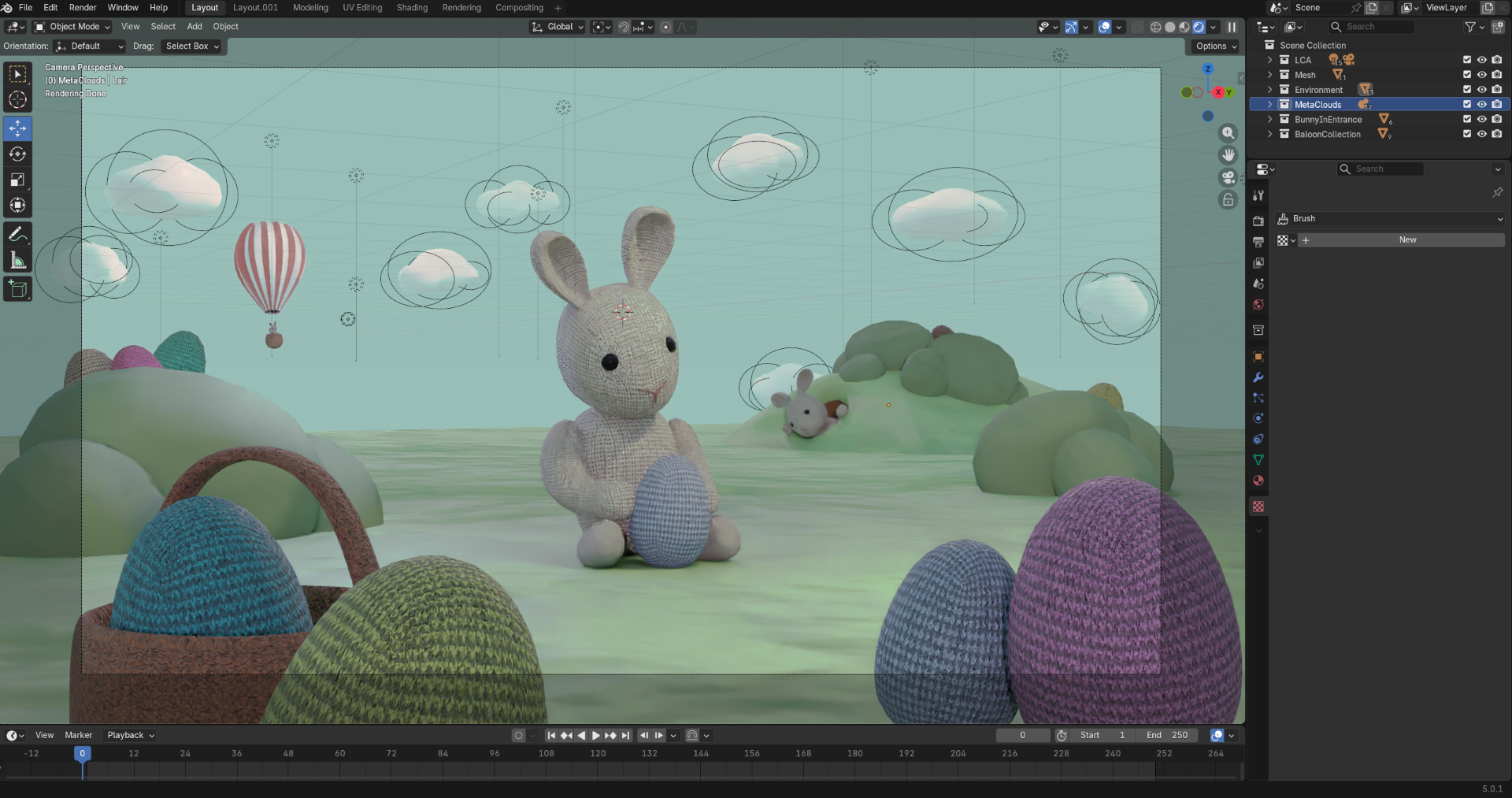Click the Add Cube tool

click(17, 289)
